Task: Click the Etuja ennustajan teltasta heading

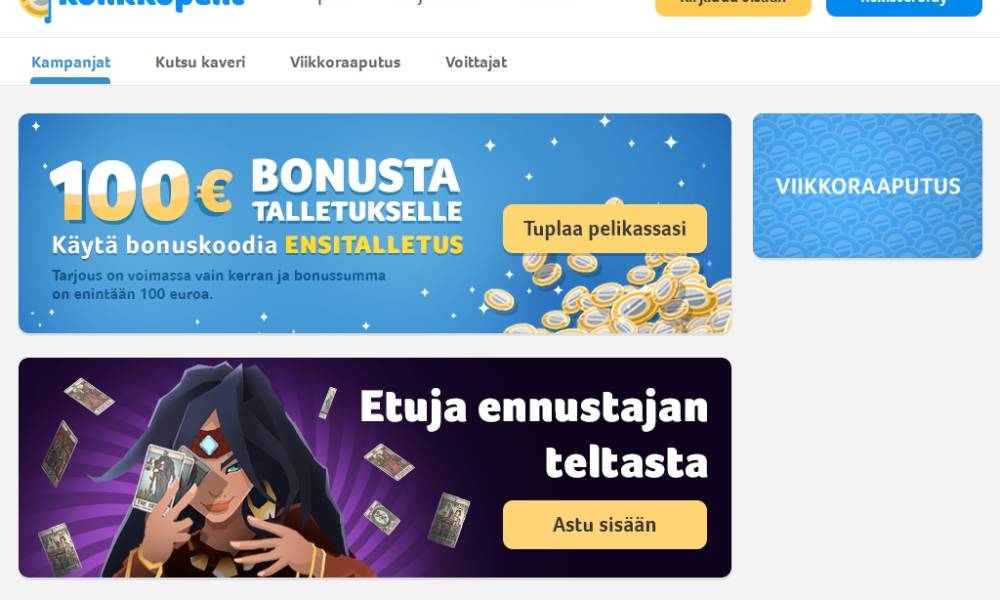Action: 534,434
